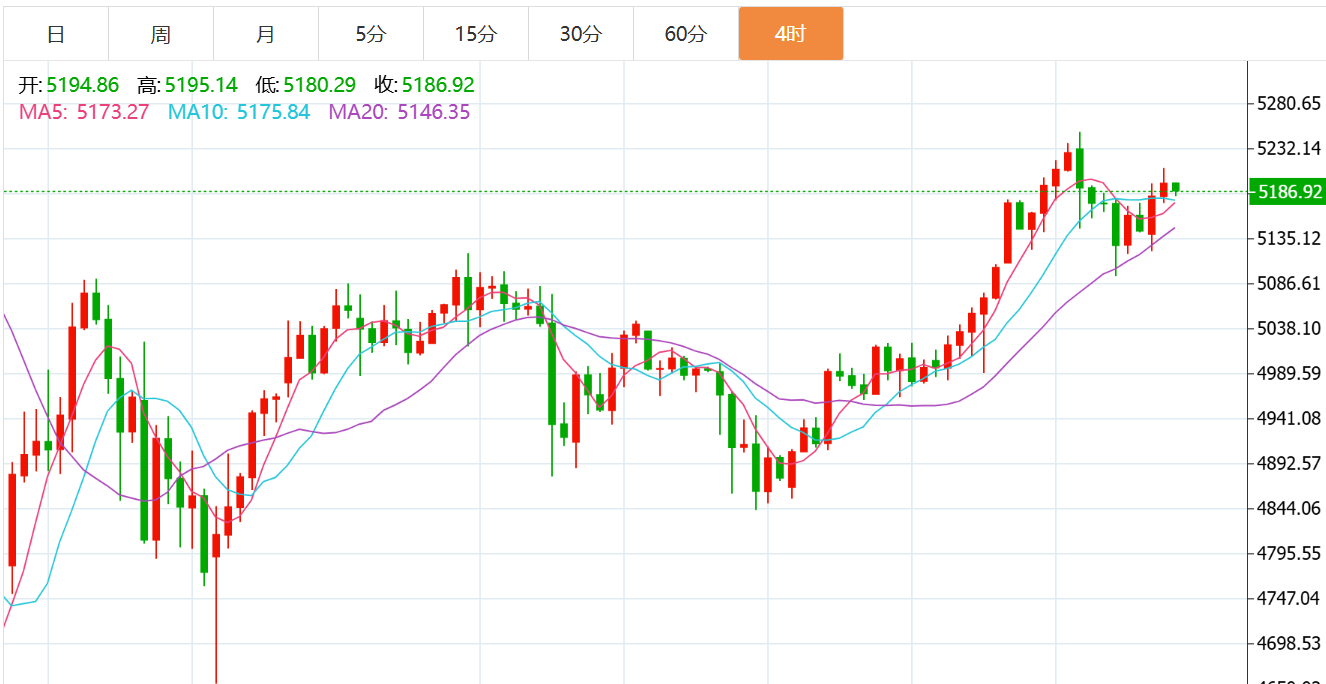Click the 5038.10 price axis label
The width and height of the screenshot is (1326, 684).
pyautogui.click(x=1289, y=328)
